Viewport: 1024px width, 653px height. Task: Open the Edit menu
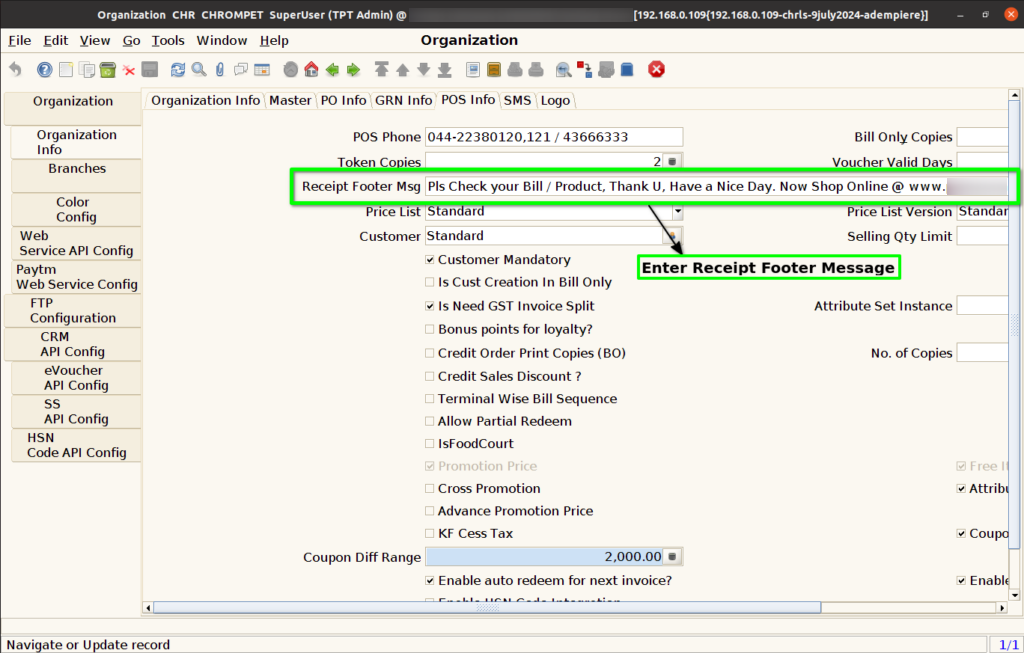tap(56, 40)
